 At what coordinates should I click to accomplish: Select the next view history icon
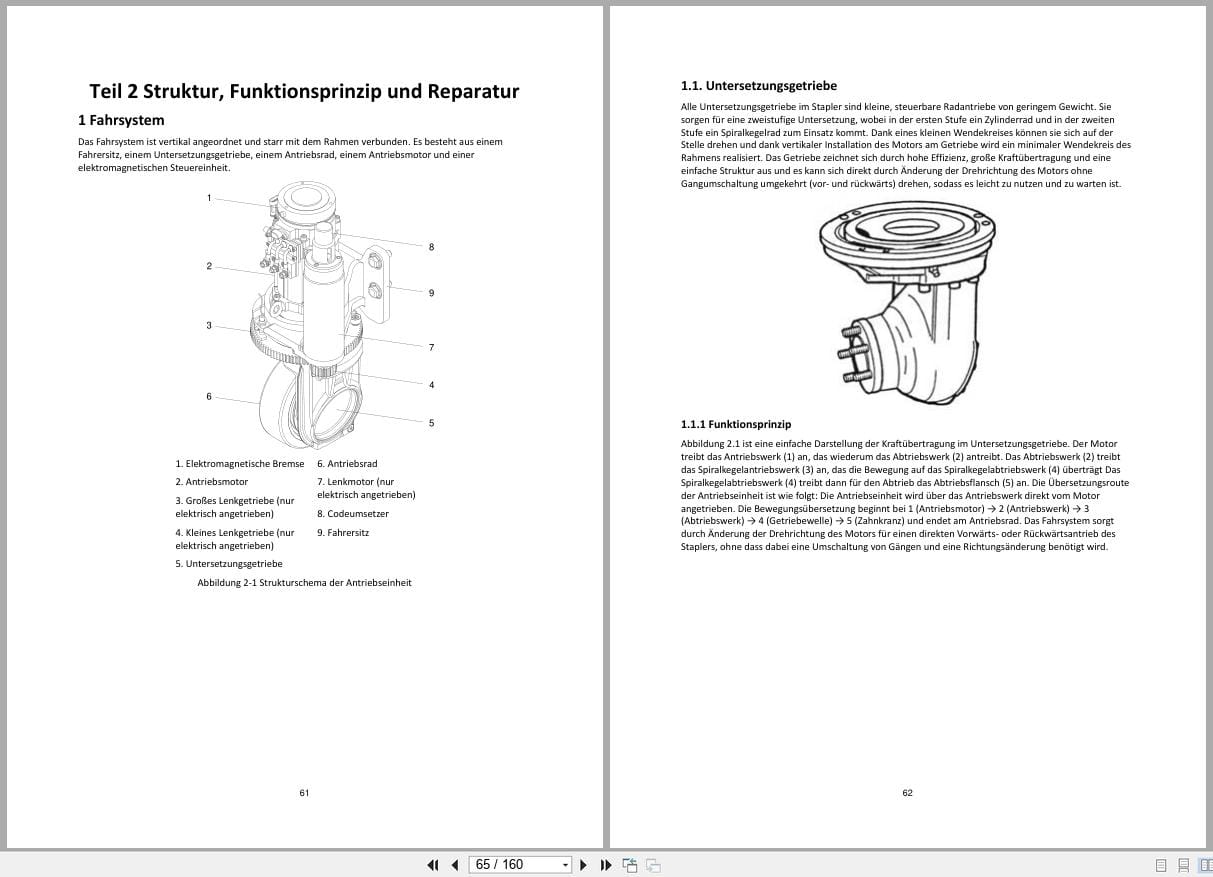tap(651, 864)
